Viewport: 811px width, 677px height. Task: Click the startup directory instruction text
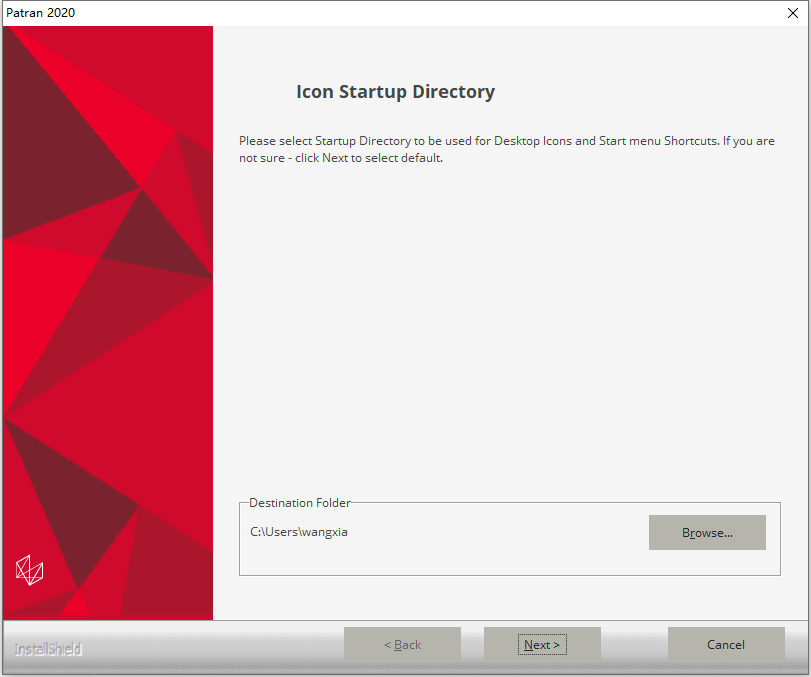click(506, 149)
